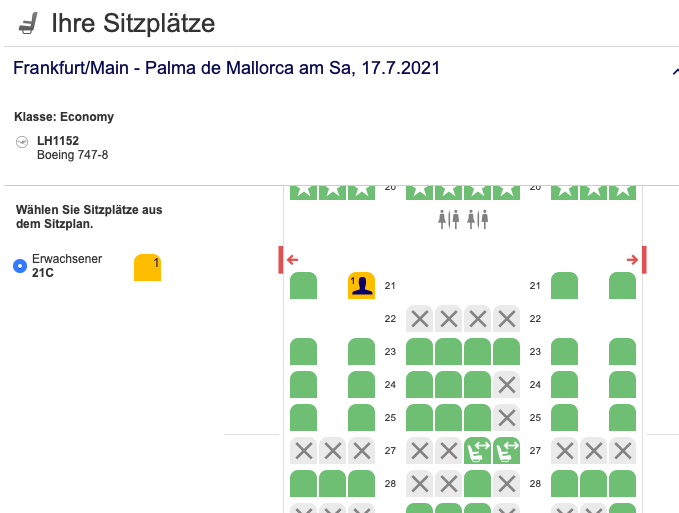Click unavailable crossed-out seat 22D
The height and width of the screenshot is (513, 679).
click(x=420, y=319)
